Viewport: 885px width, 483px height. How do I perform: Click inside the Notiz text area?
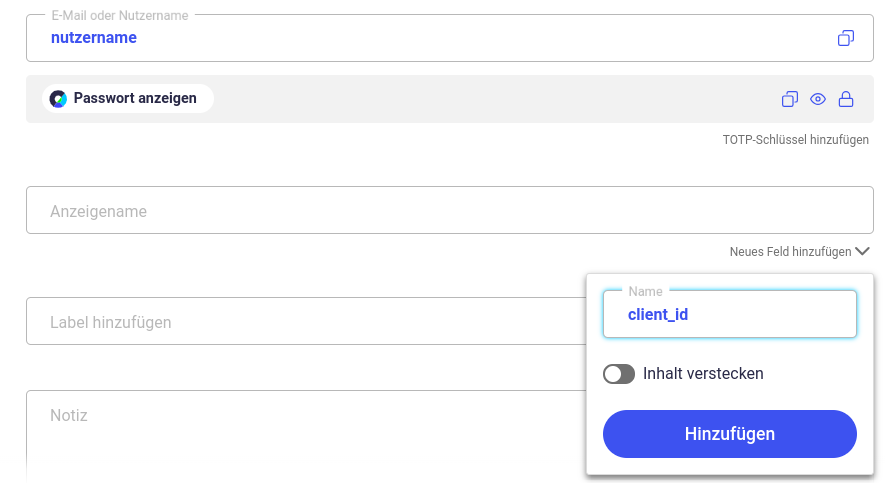pyautogui.click(x=306, y=434)
